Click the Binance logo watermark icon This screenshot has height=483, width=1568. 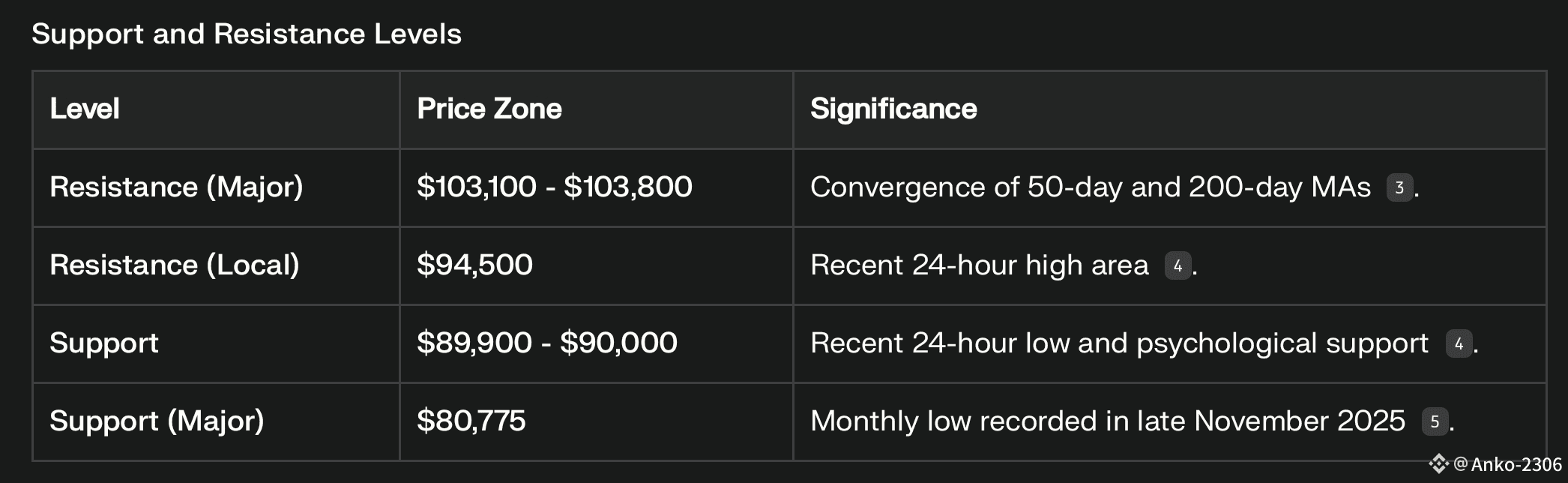pos(1438,464)
